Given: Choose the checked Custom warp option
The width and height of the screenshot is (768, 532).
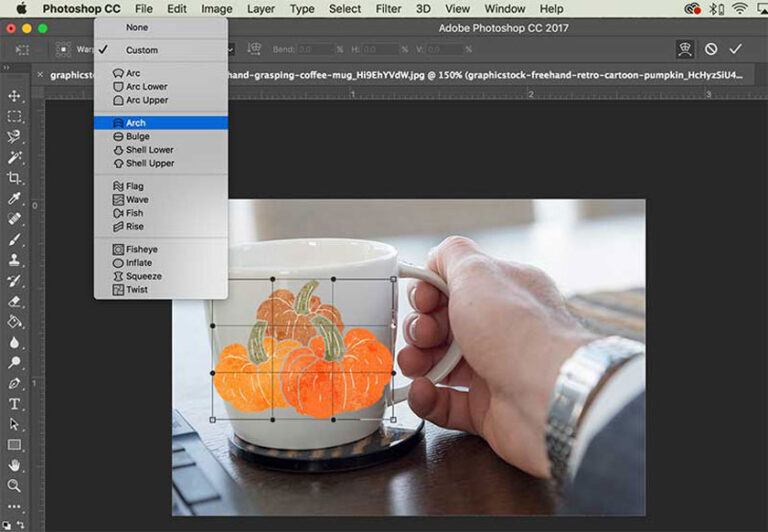Looking at the screenshot, I should point(141,50).
